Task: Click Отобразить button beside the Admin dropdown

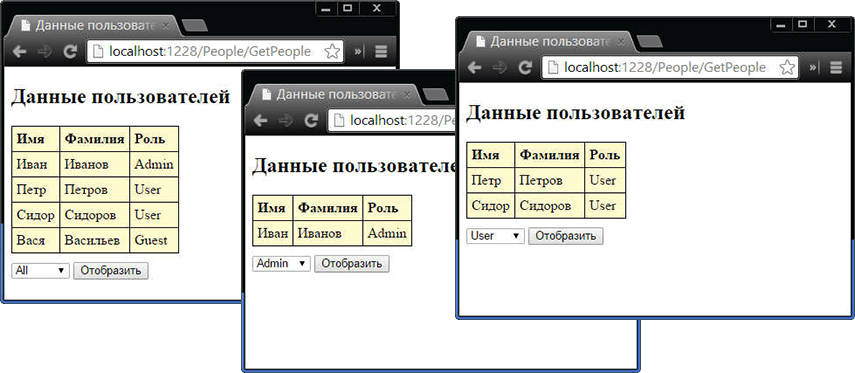Action: [352, 263]
